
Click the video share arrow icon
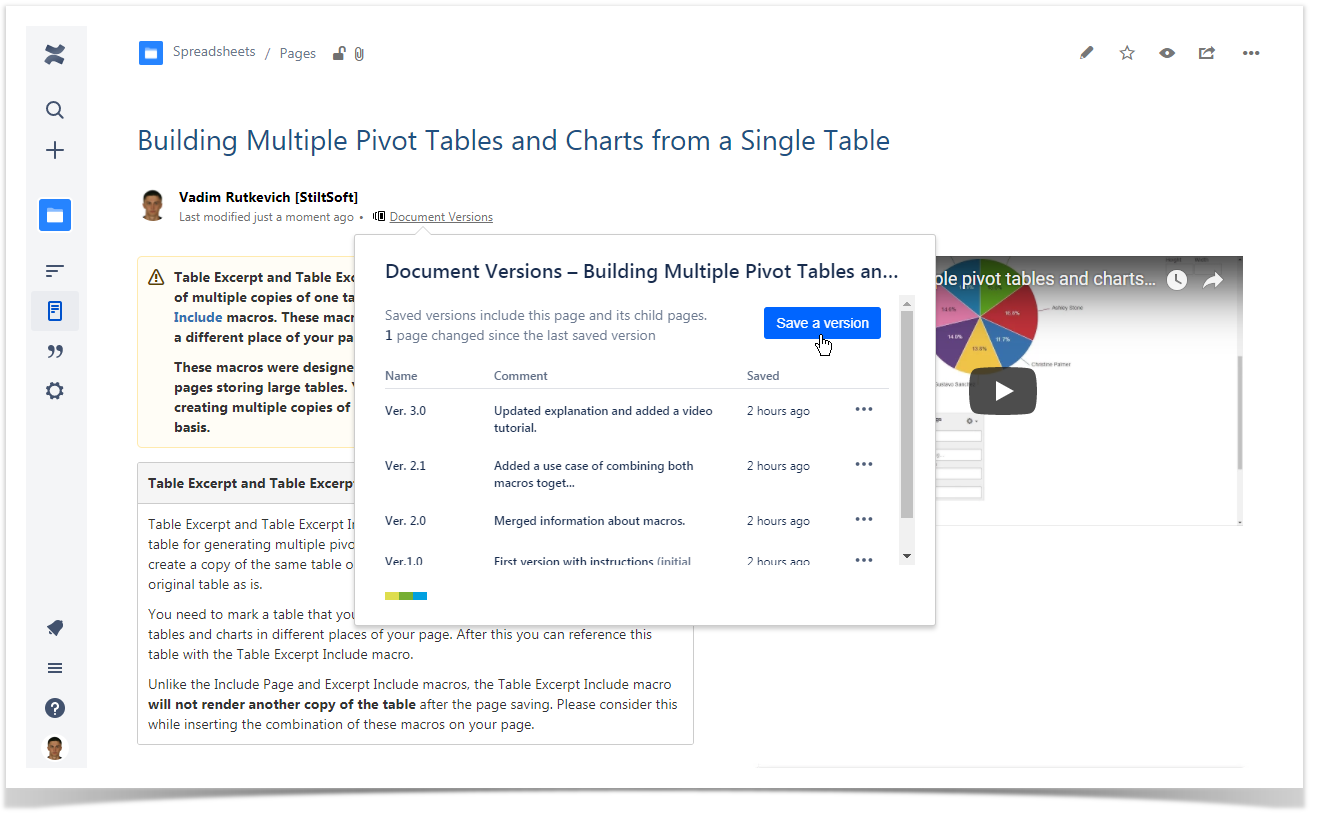(x=1213, y=281)
